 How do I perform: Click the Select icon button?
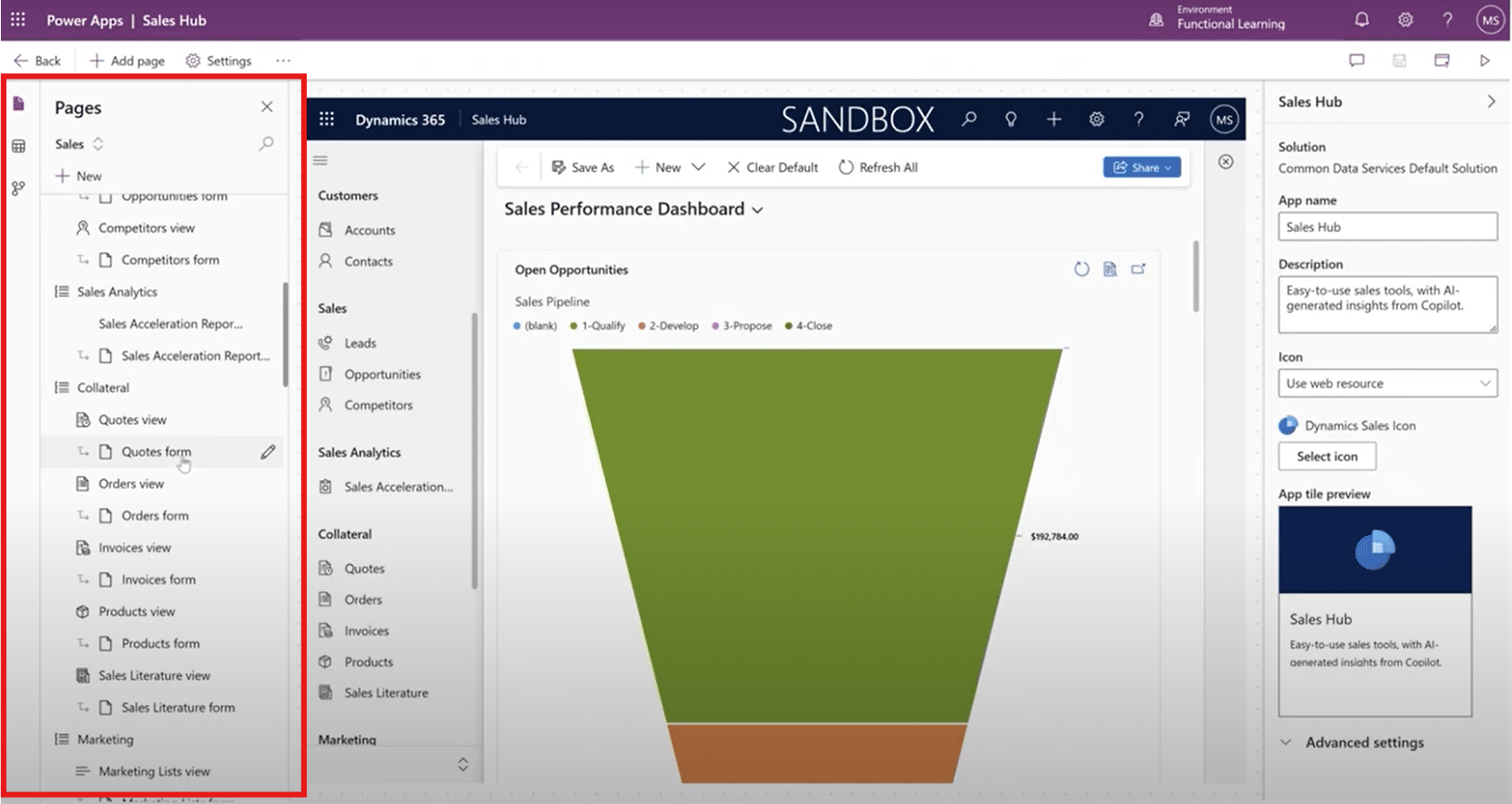1327,456
